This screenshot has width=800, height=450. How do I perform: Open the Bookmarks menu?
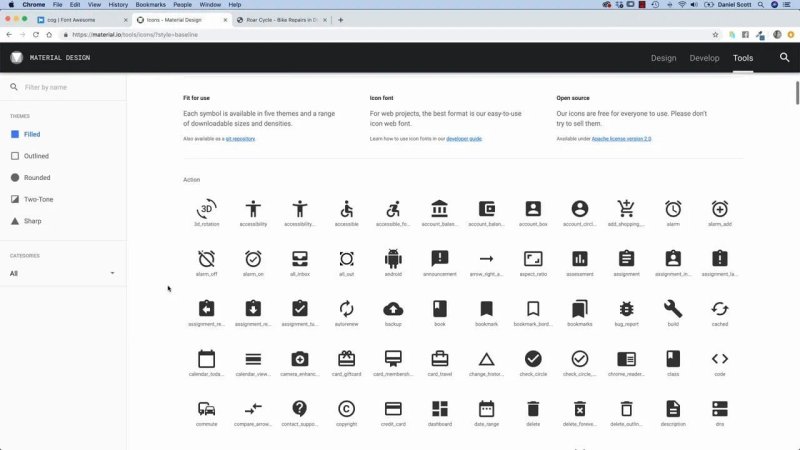(151, 5)
